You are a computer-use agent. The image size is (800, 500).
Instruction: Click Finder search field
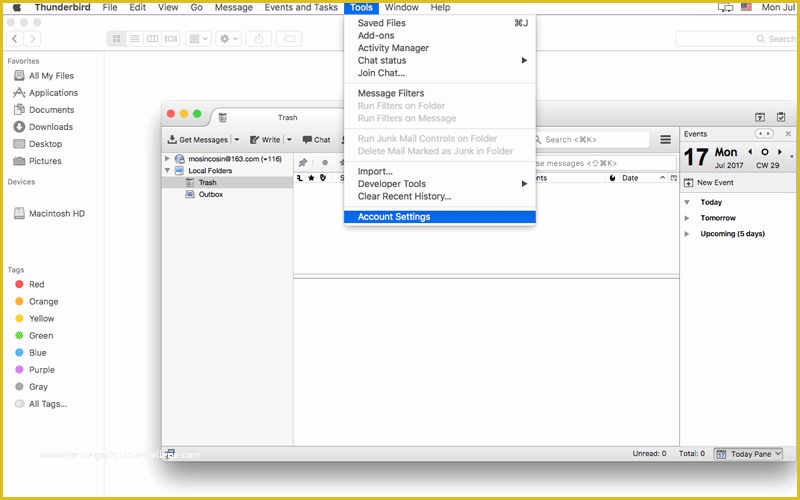(x=737, y=39)
